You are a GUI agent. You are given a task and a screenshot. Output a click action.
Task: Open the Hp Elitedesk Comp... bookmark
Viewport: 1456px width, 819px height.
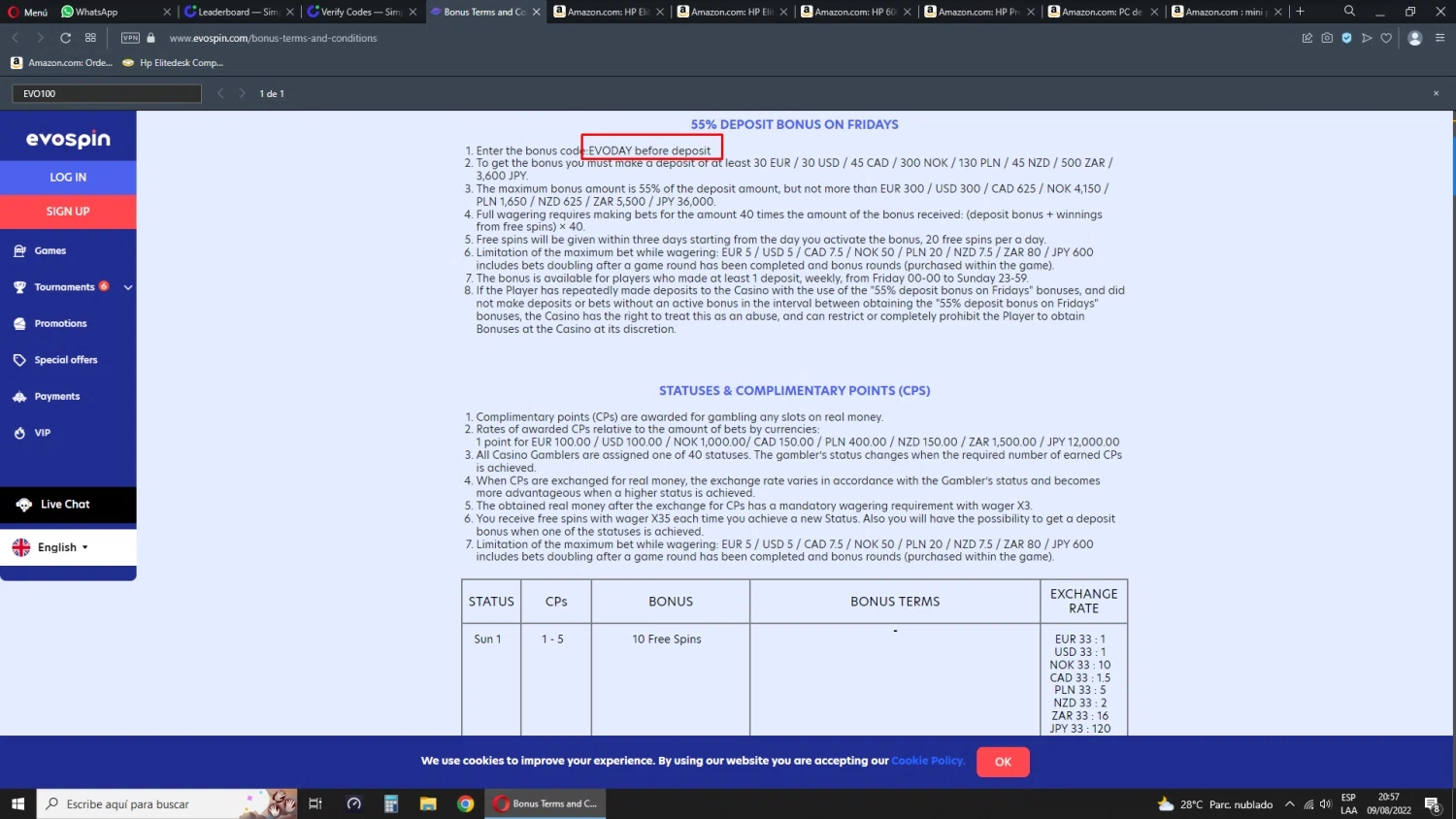pos(173,63)
